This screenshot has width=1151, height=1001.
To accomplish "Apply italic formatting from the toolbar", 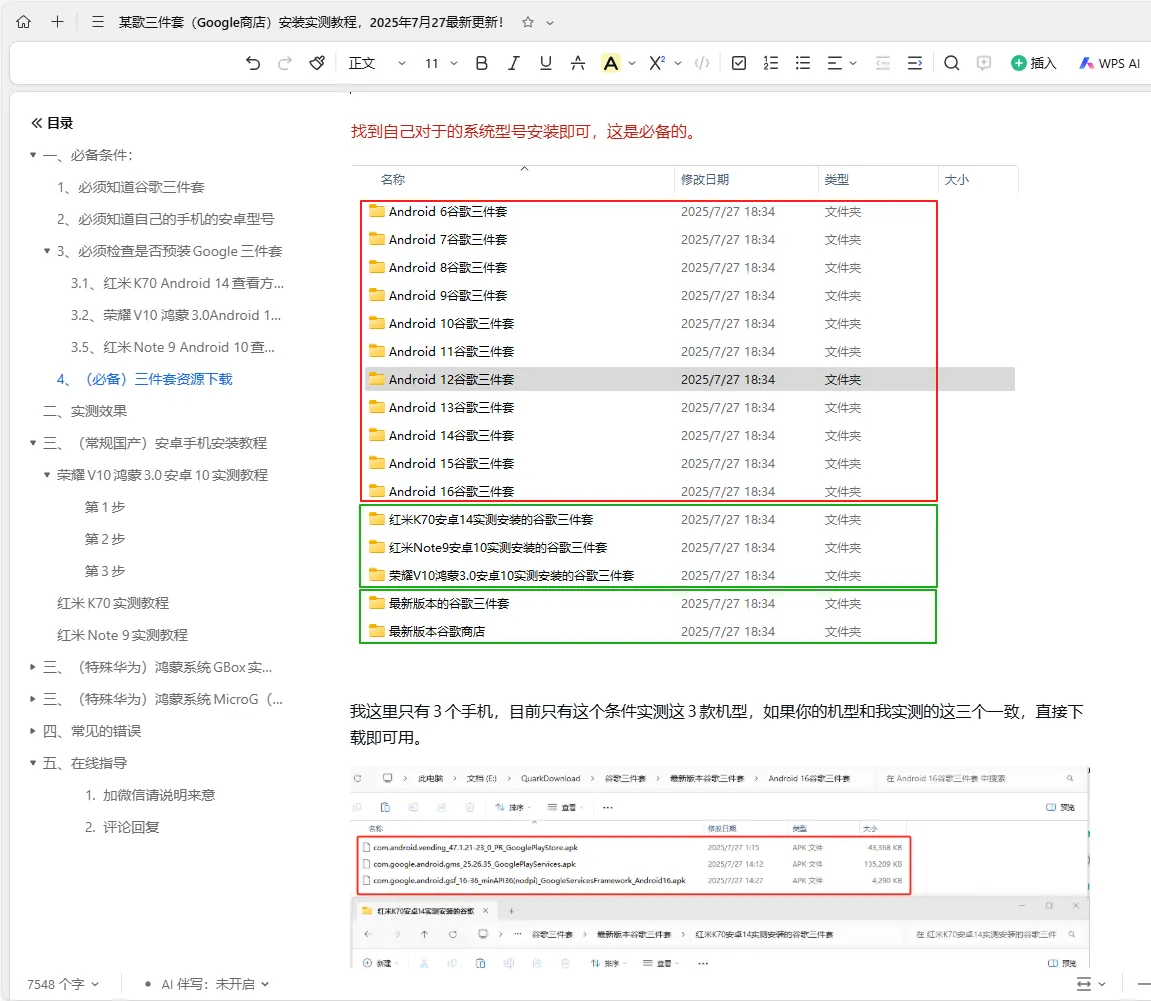I will click(513, 63).
